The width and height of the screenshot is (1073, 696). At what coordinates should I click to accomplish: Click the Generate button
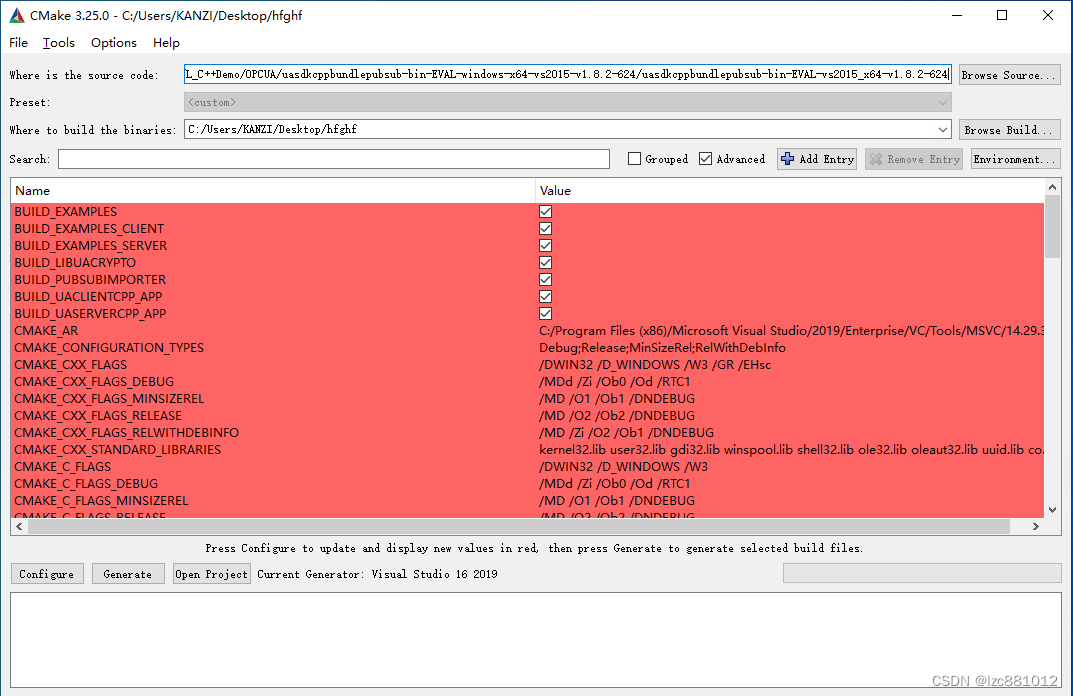point(128,573)
